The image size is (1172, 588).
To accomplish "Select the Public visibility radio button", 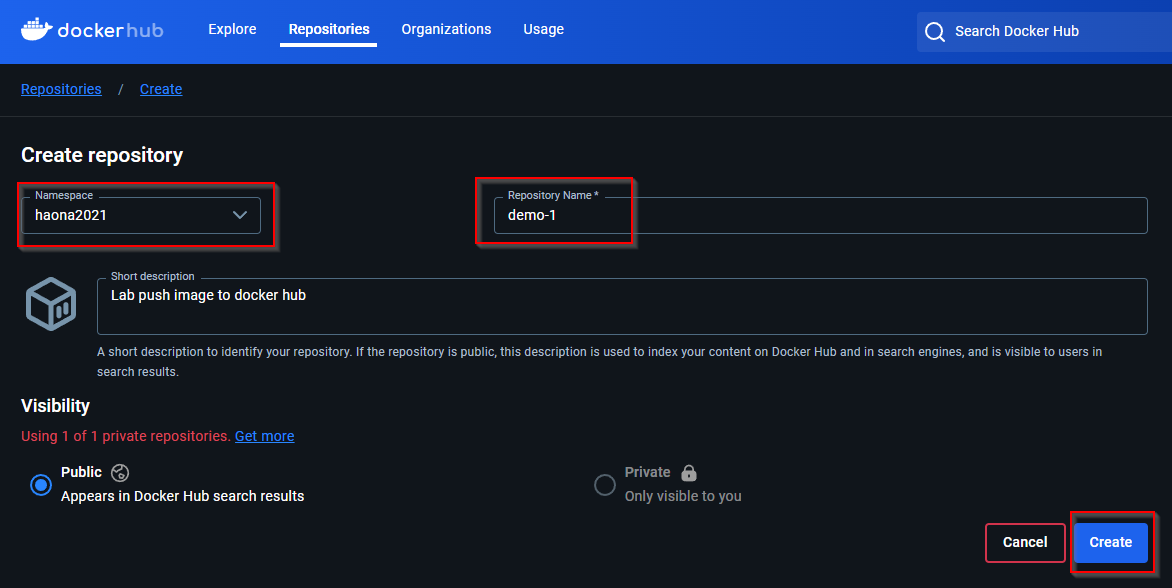I will [40, 485].
